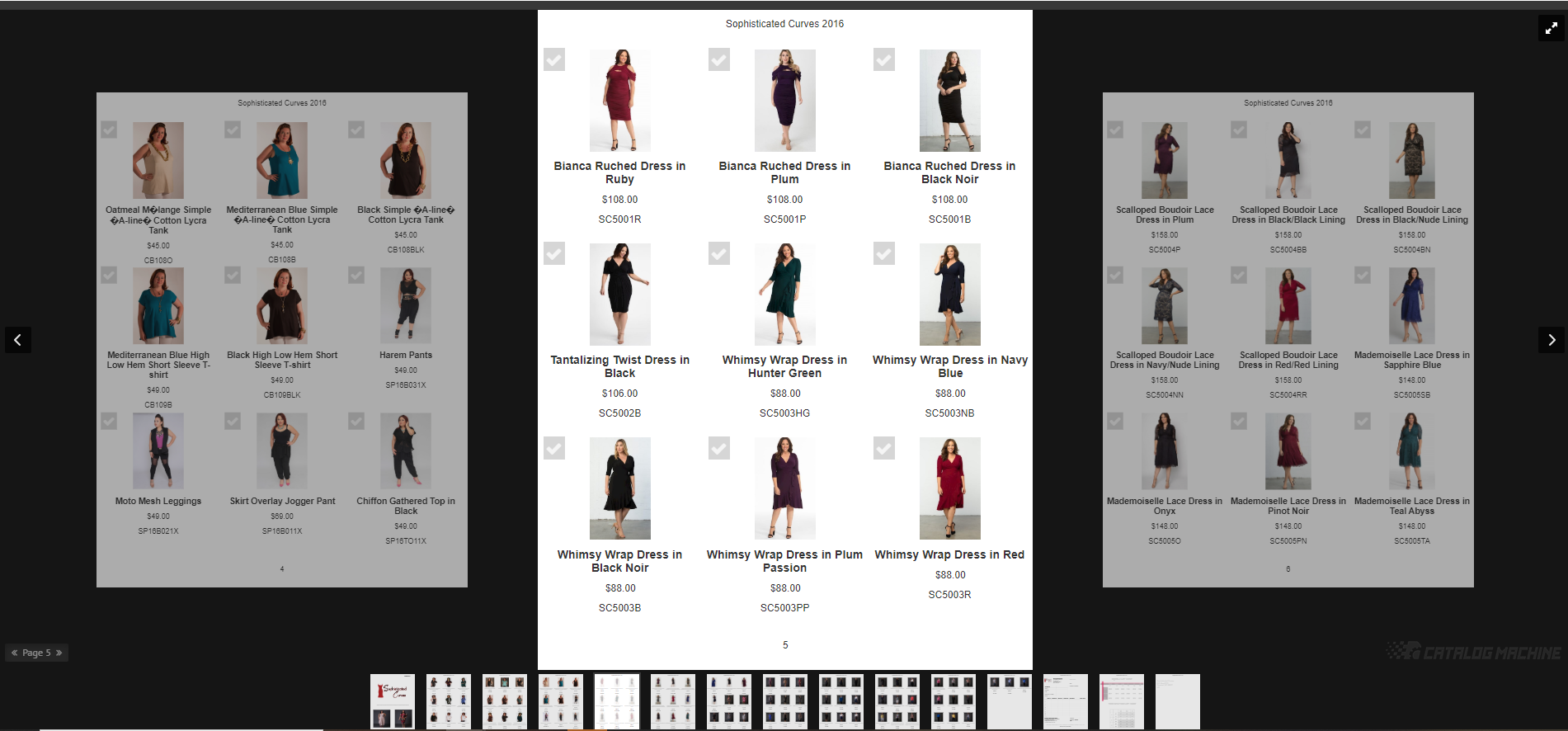Click the Whimsy Wrap Dress in Black Noir photo

(620, 488)
